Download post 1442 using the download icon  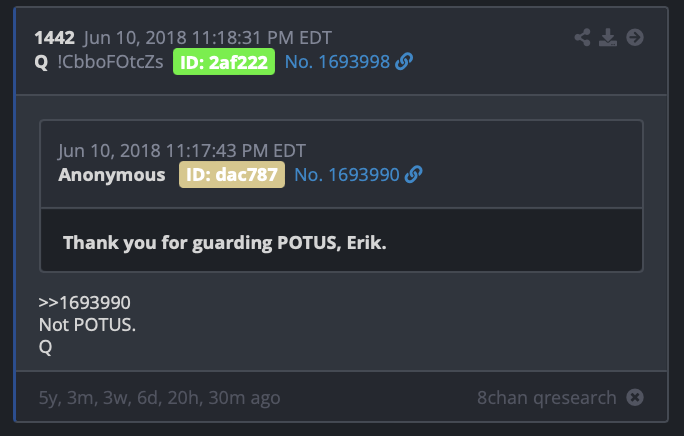[x=608, y=38]
